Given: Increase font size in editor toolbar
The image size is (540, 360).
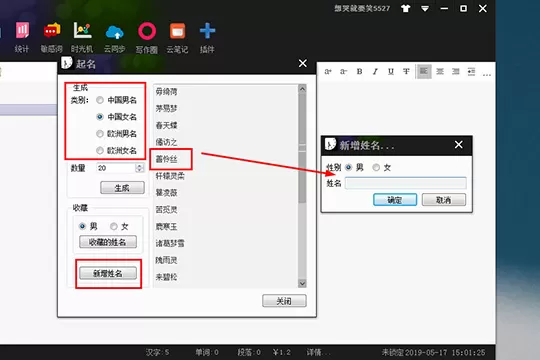Looking at the screenshot, I should click(x=328, y=71).
